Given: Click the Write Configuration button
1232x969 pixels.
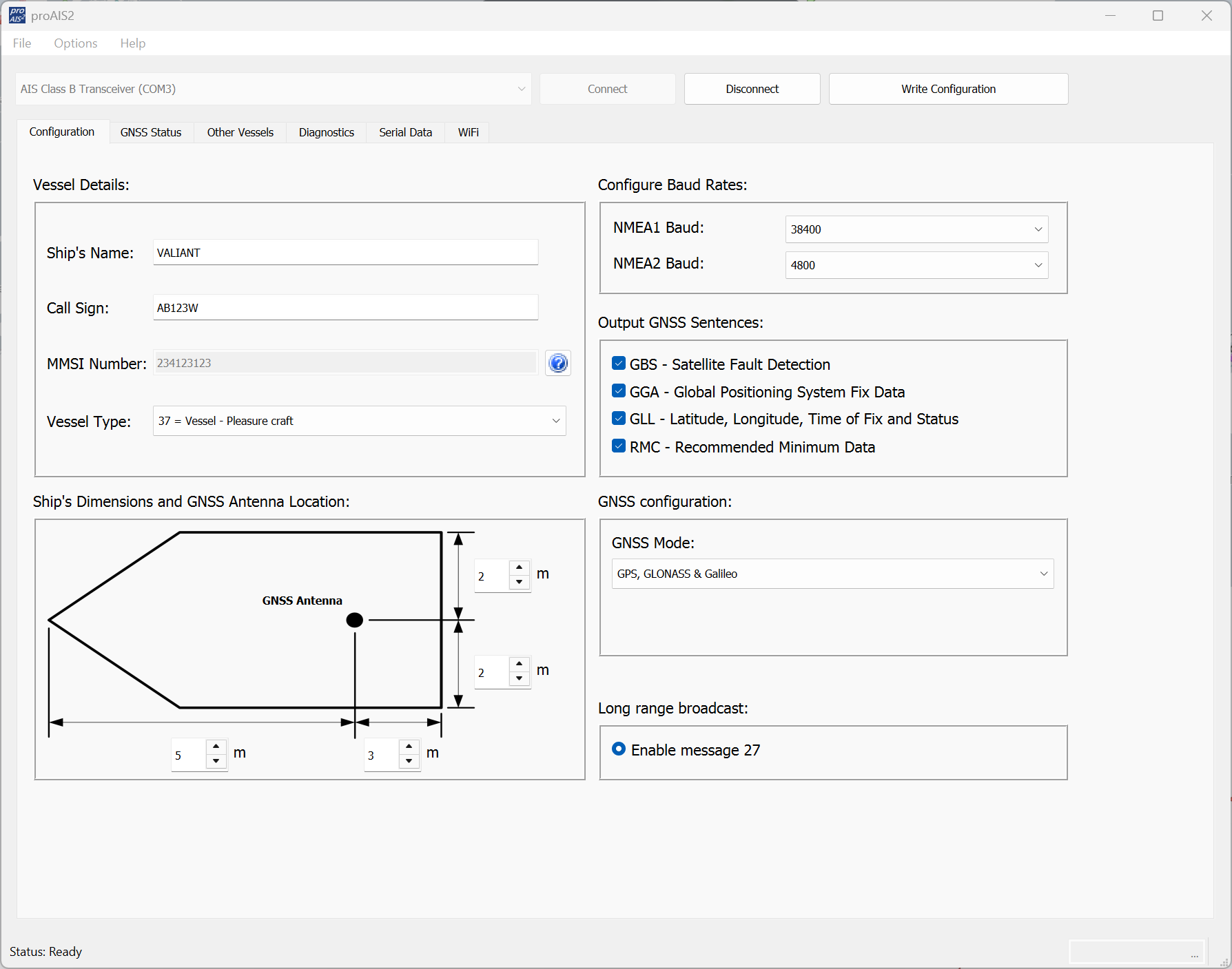Looking at the screenshot, I should tap(948, 89).
